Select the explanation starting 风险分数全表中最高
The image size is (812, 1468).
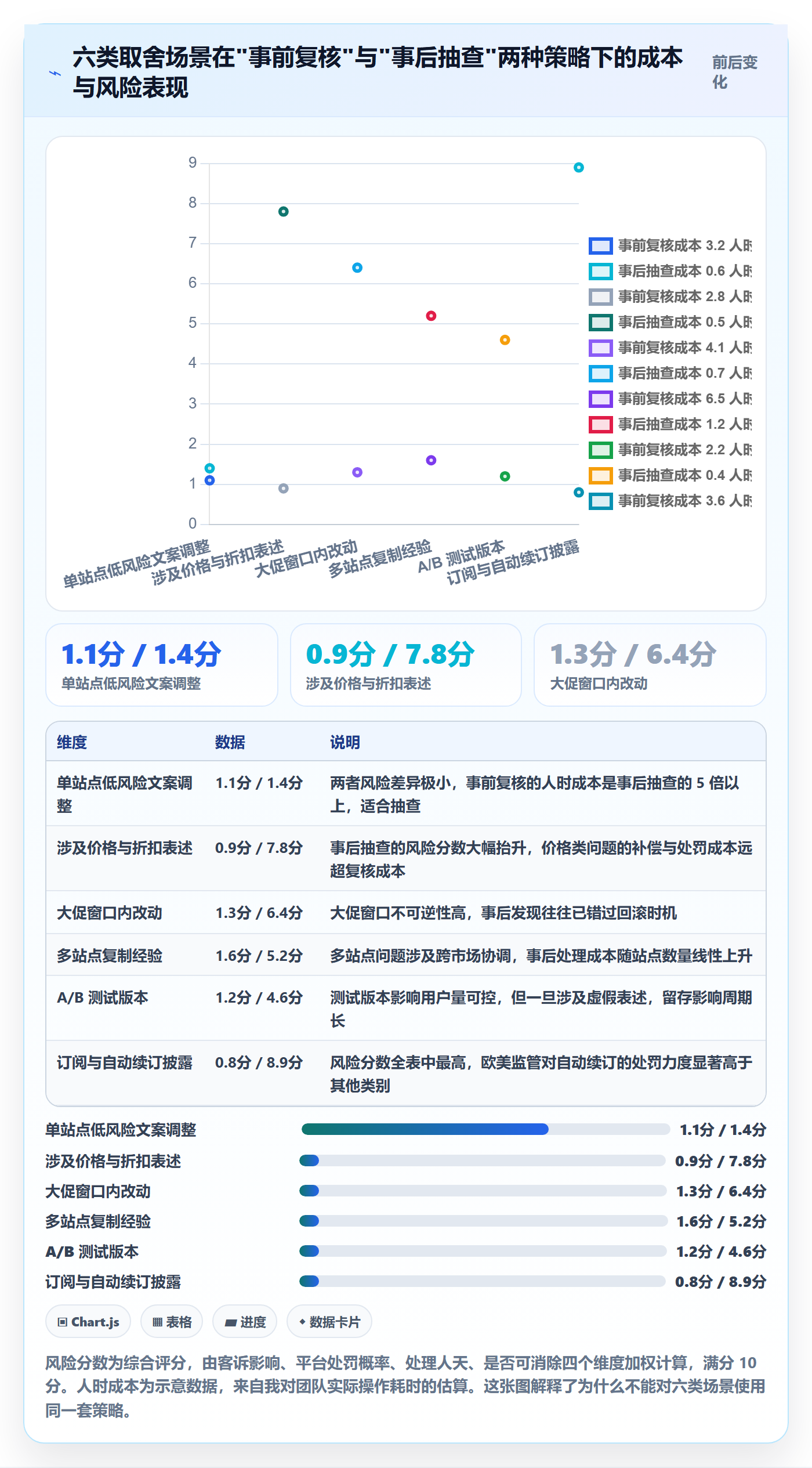coord(541,1073)
